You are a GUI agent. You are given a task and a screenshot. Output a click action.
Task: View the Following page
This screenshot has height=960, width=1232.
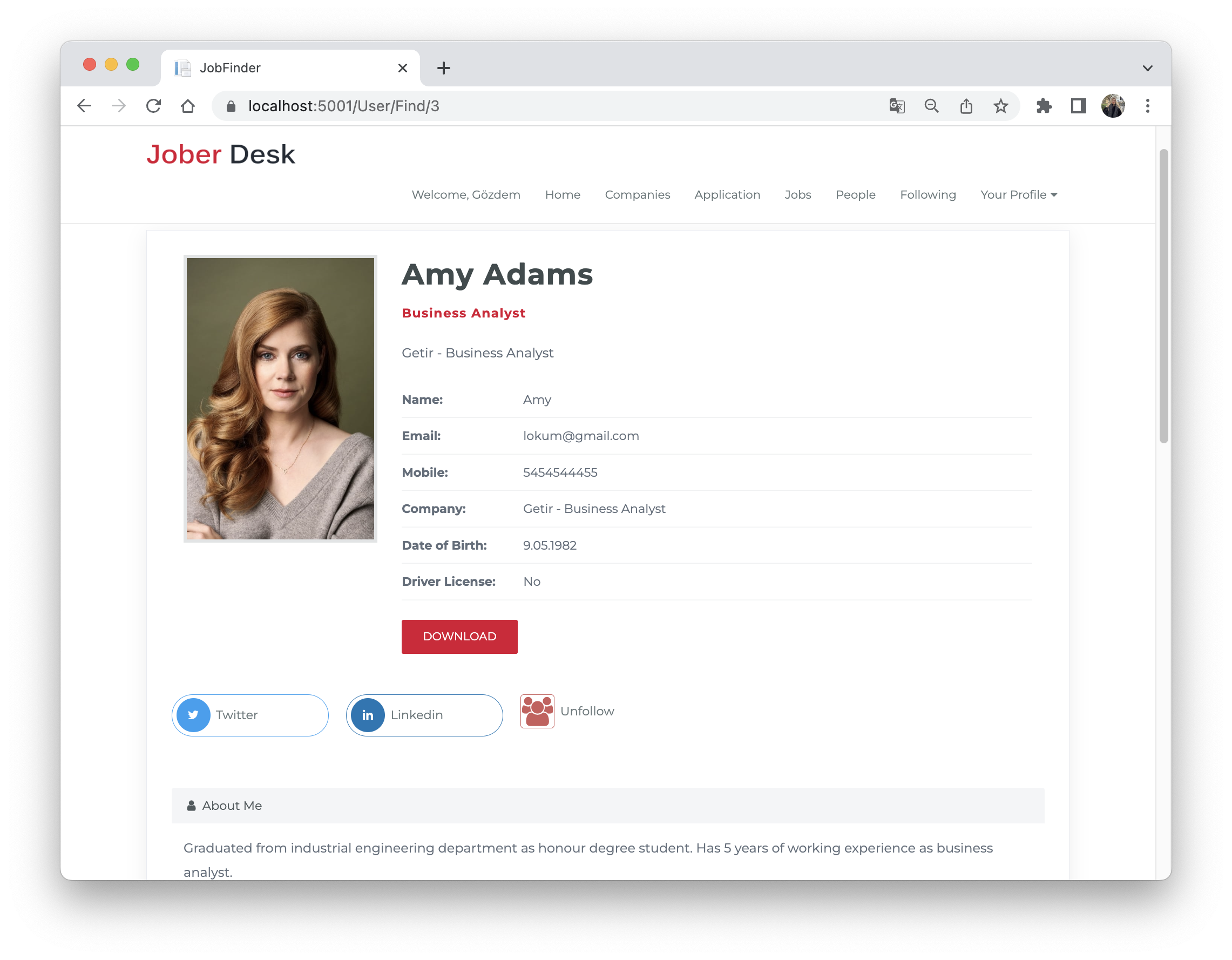click(928, 194)
